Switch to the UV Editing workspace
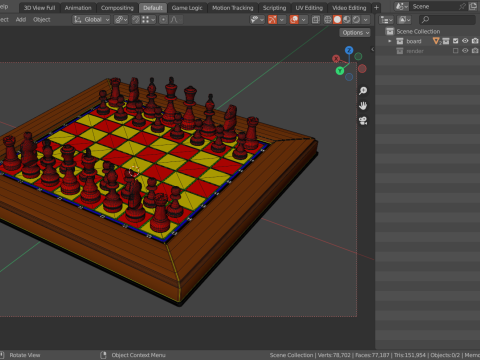 tap(309, 8)
